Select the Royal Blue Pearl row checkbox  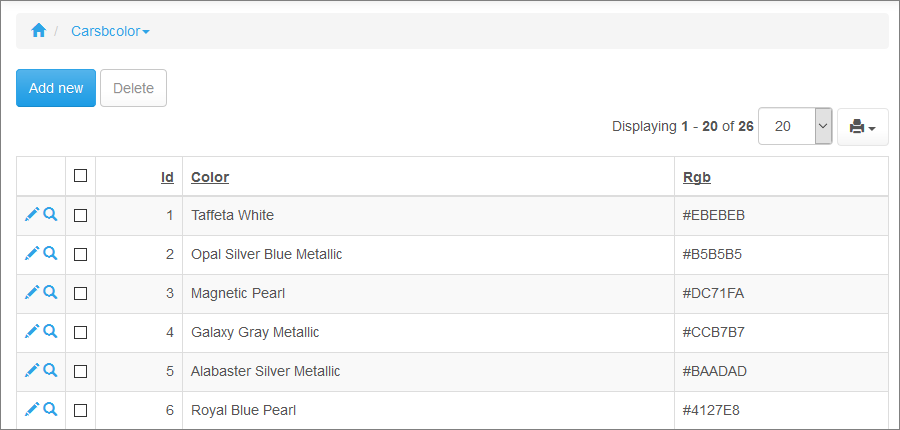click(x=81, y=410)
